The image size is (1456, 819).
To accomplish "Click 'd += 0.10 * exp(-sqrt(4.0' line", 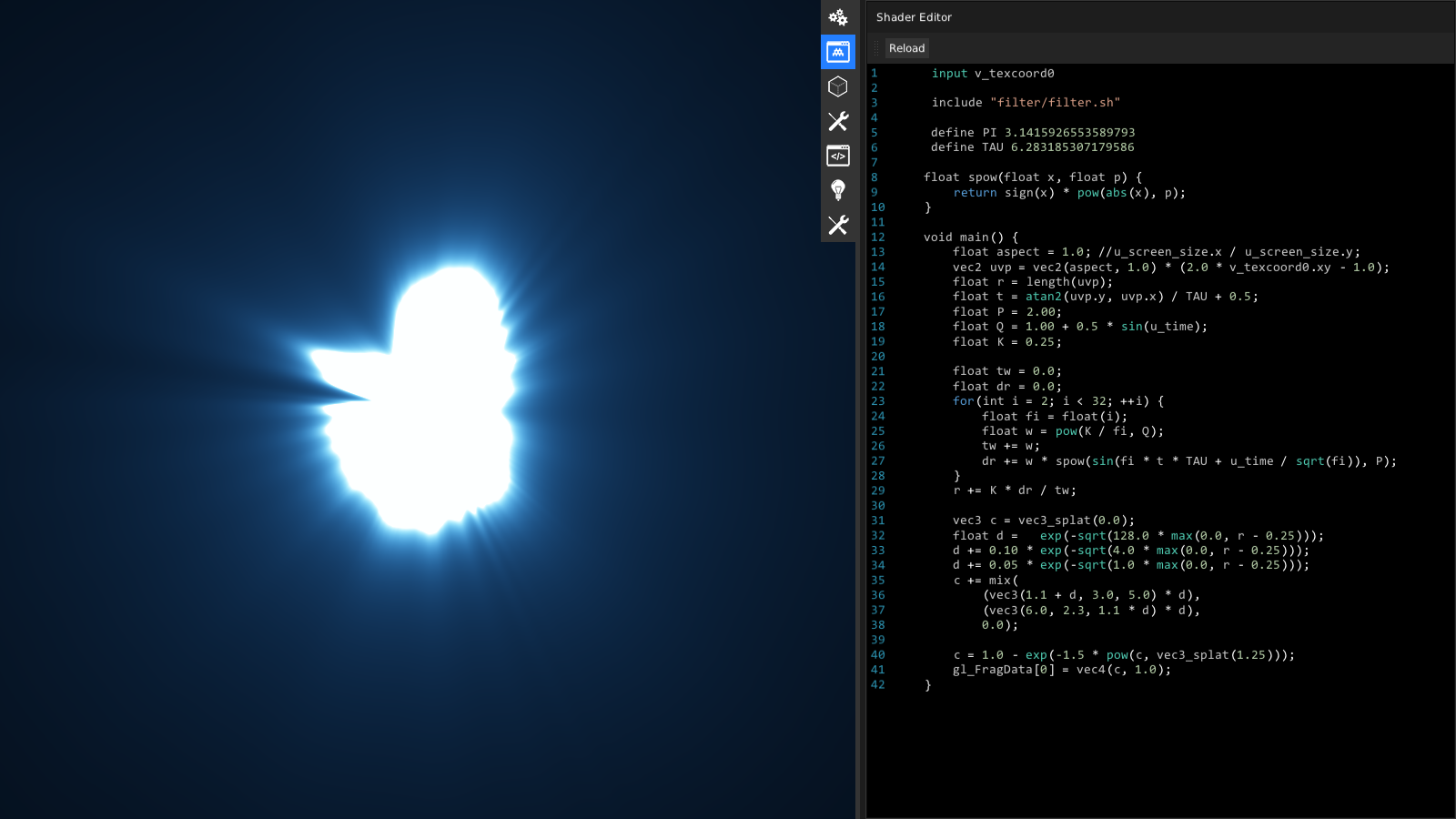I will tap(1131, 551).
